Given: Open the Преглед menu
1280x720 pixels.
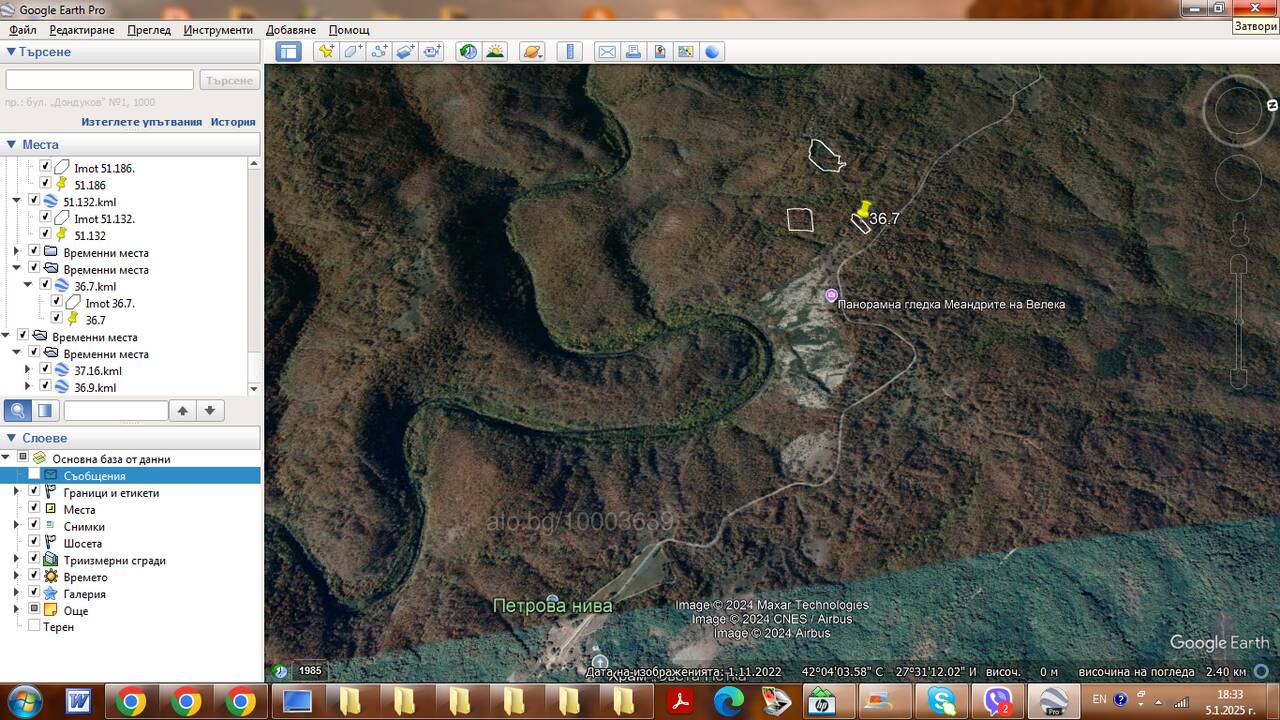Looking at the screenshot, I should (x=149, y=30).
